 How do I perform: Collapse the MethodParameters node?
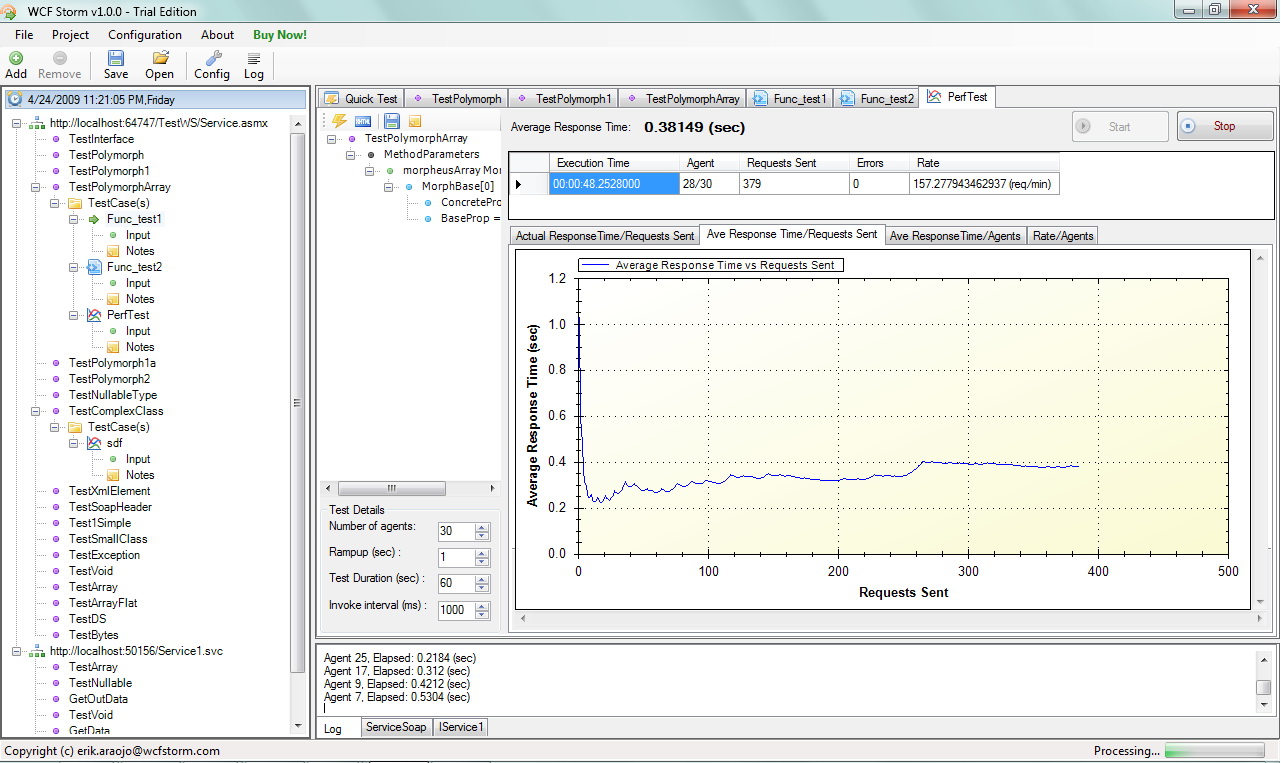[x=351, y=155]
